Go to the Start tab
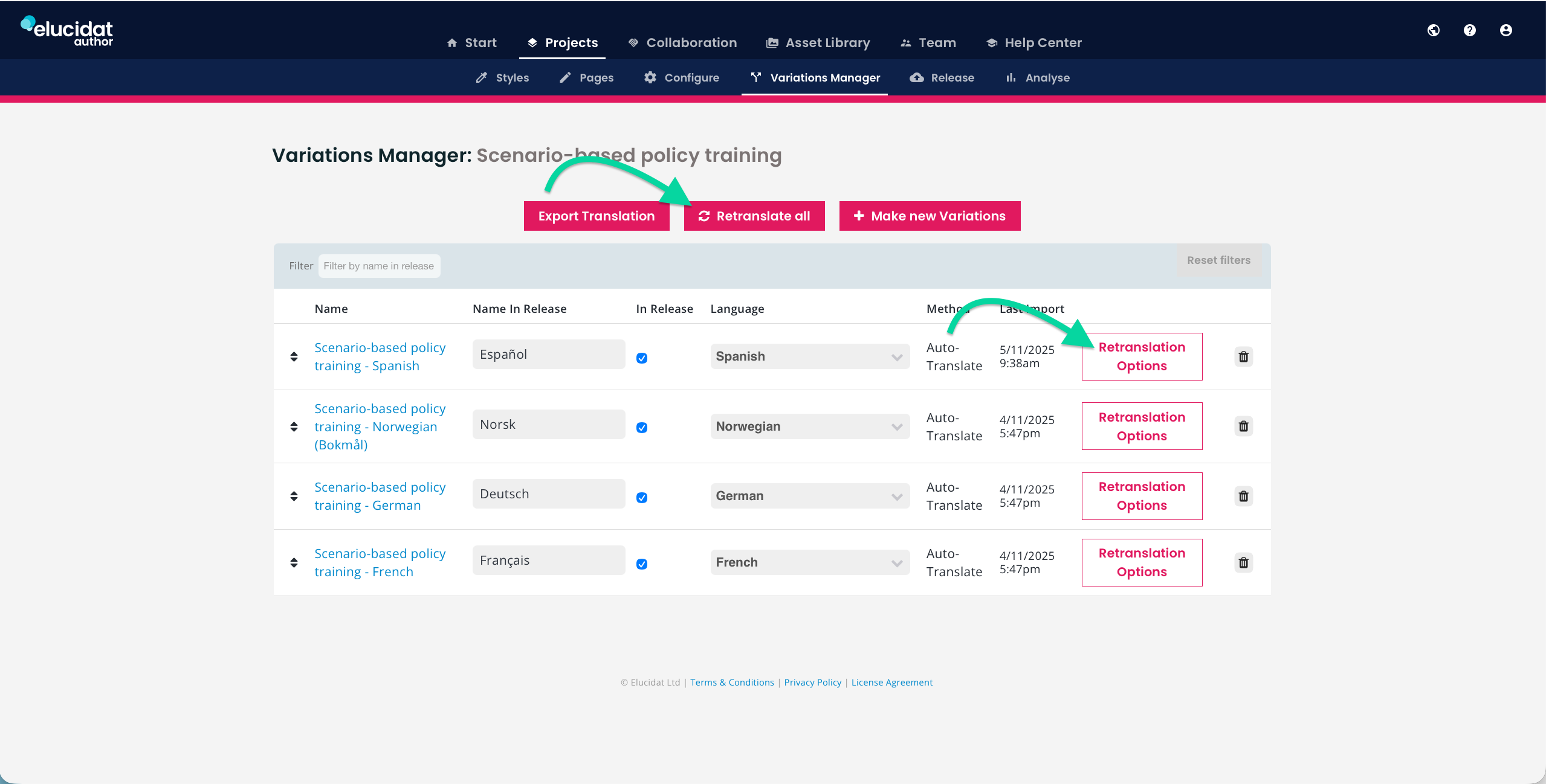The width and height of the screenshot is (1546, 784). [471, 43]
